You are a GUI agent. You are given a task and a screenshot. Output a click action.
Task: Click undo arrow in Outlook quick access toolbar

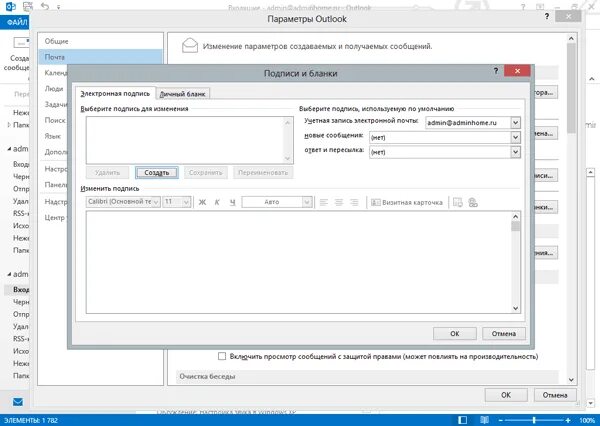(45, 6)
